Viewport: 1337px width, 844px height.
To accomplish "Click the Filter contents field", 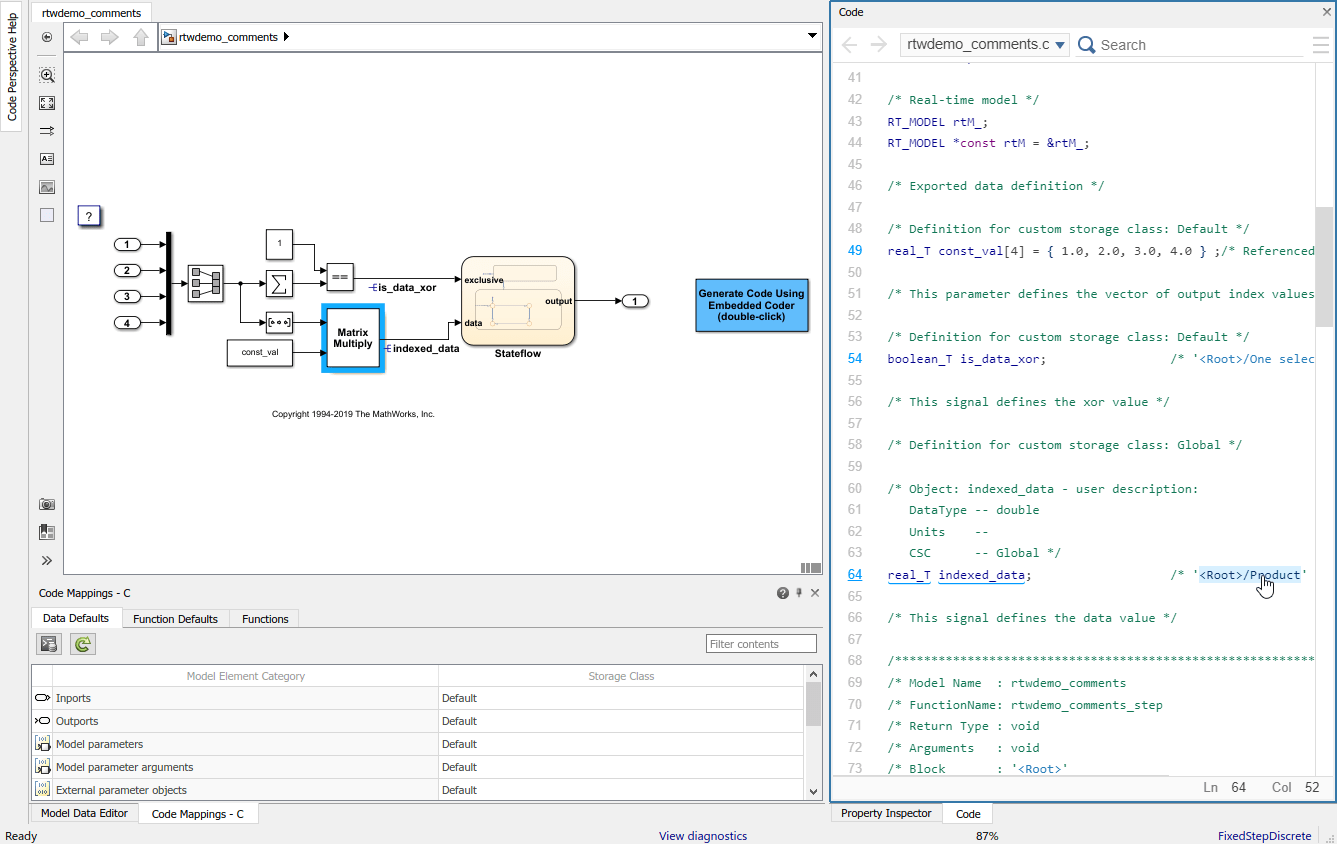I will [761, 643].
